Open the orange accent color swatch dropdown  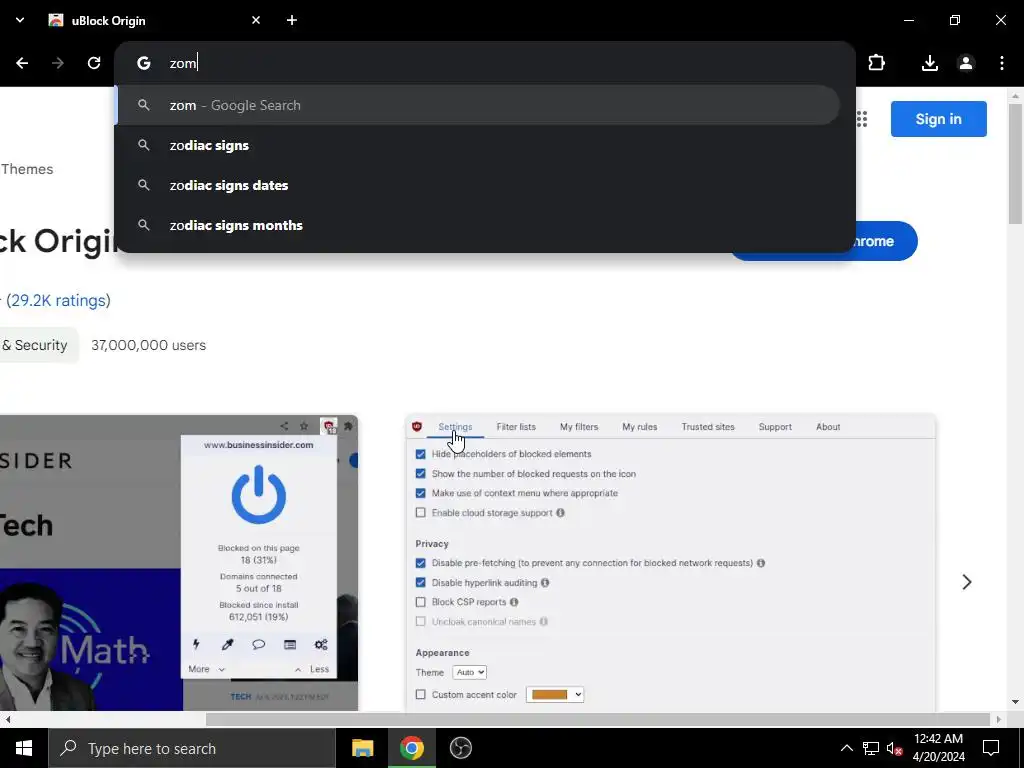pyautogui.click(x=554, y=695)
